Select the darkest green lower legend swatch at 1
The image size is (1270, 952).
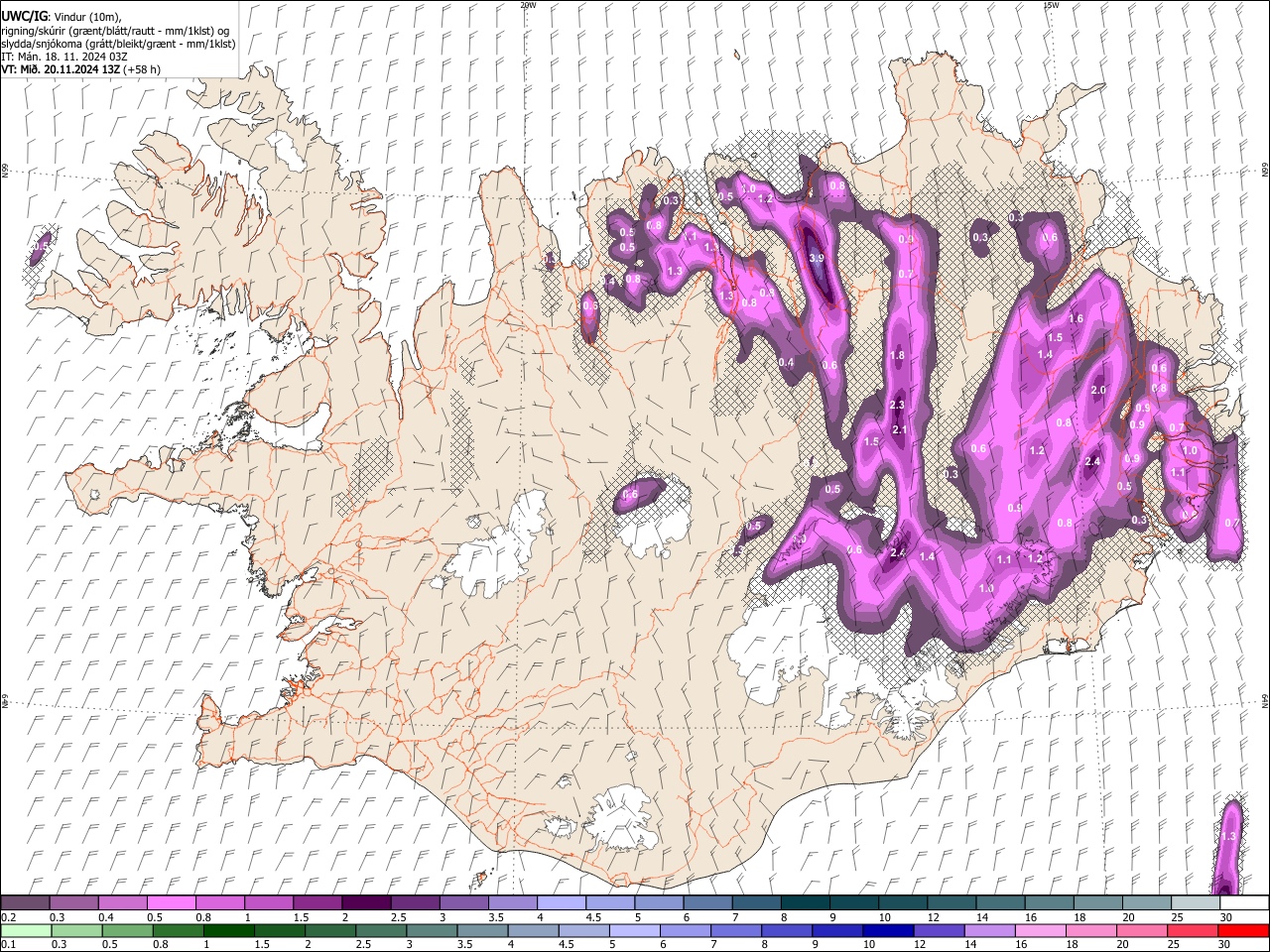click(228, 930)
